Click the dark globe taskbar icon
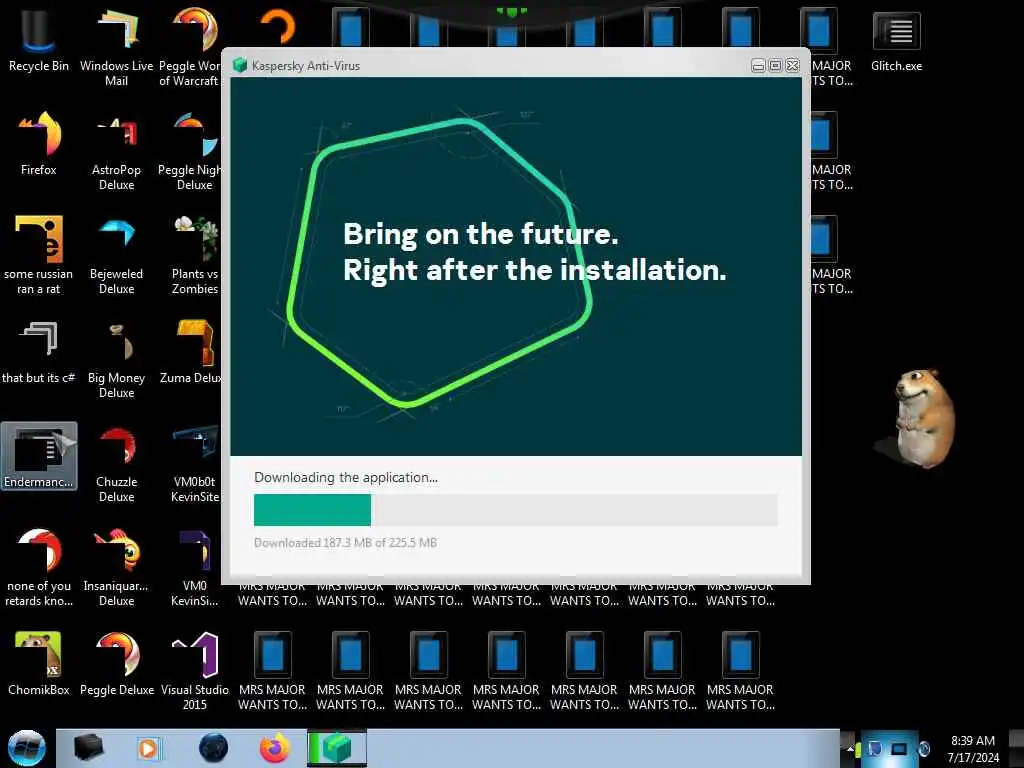Image resolution: width=1024 pixels, height=768 pixels. tap(213, 748)
